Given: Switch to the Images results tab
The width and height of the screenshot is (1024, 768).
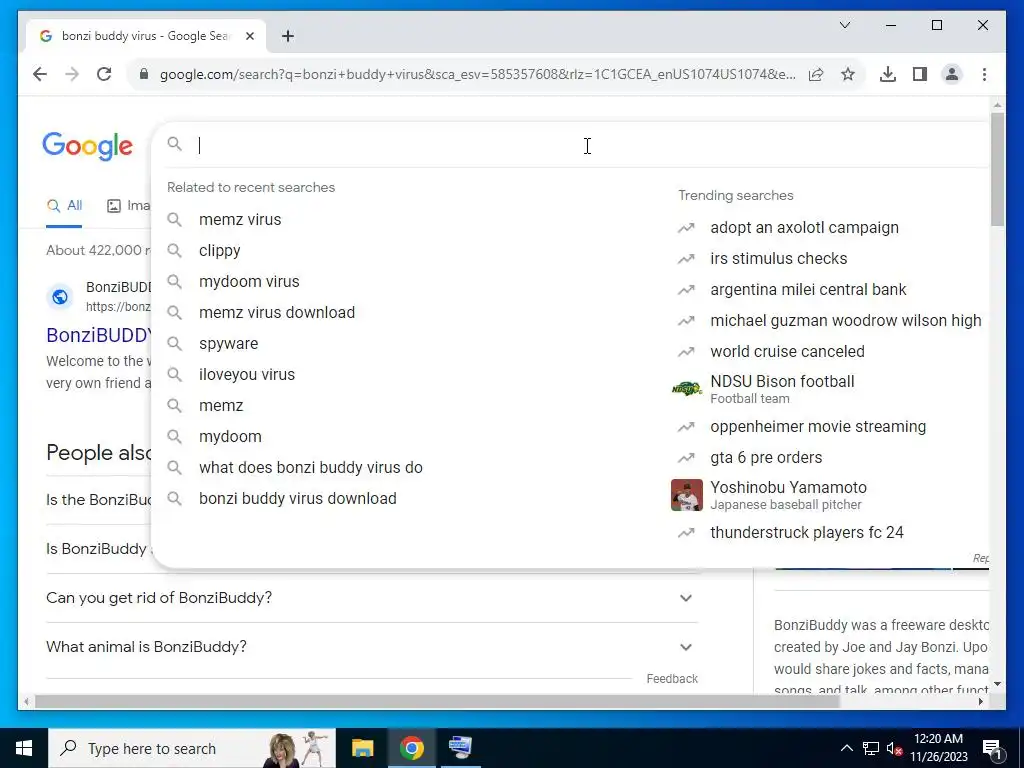Looking at the screenshot, I should coord(129,206).
